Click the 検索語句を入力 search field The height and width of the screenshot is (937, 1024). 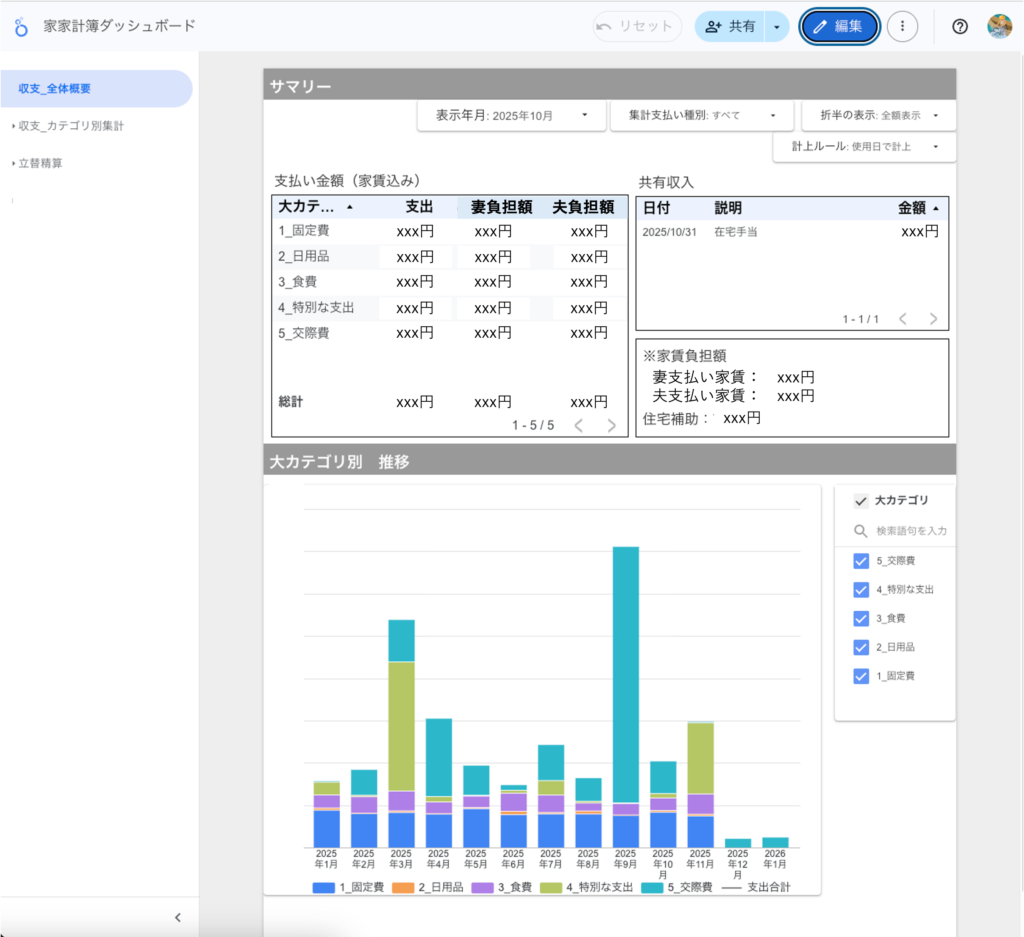pos(910,531)
